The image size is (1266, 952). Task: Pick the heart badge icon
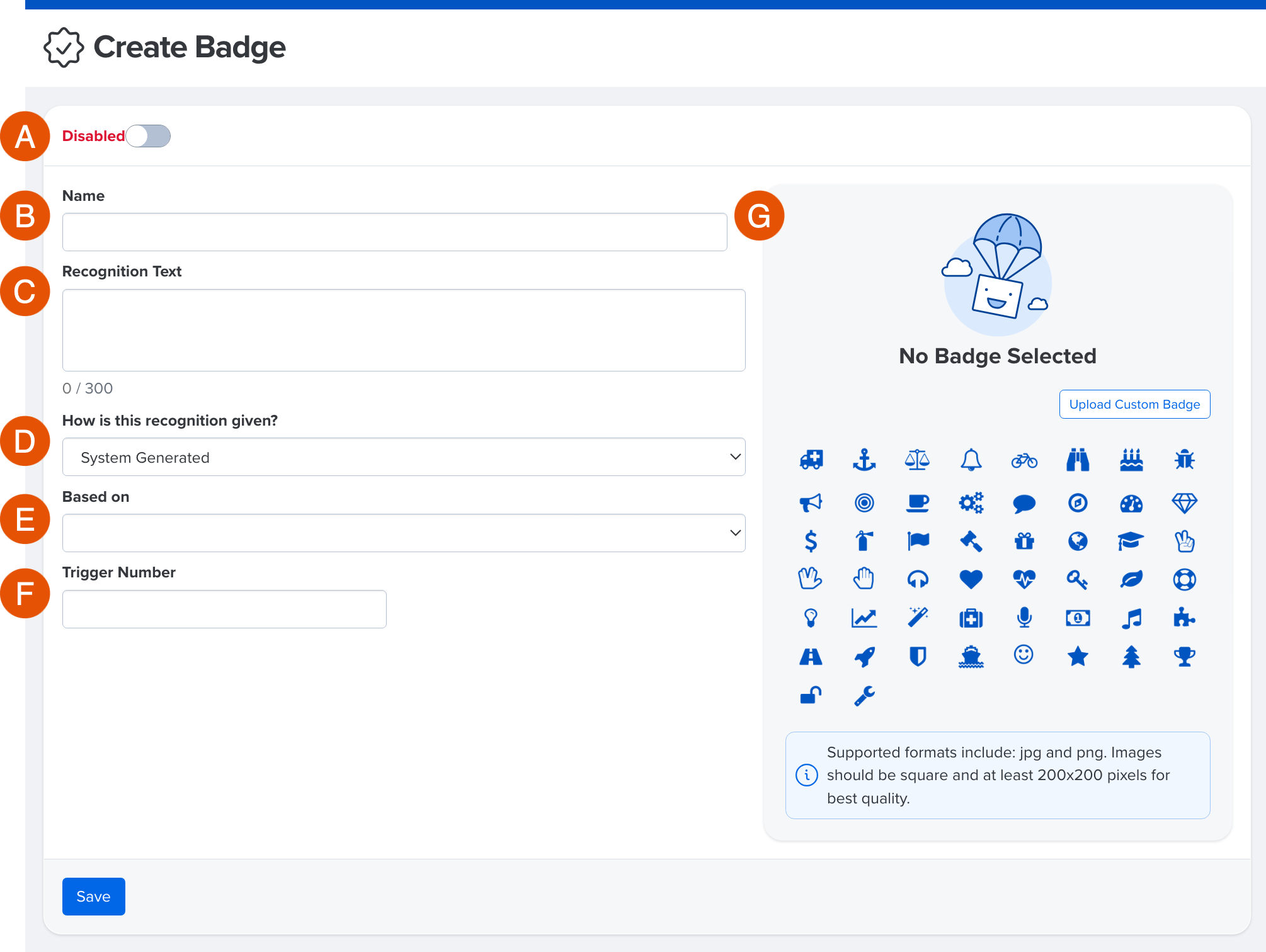pos(971,579)
